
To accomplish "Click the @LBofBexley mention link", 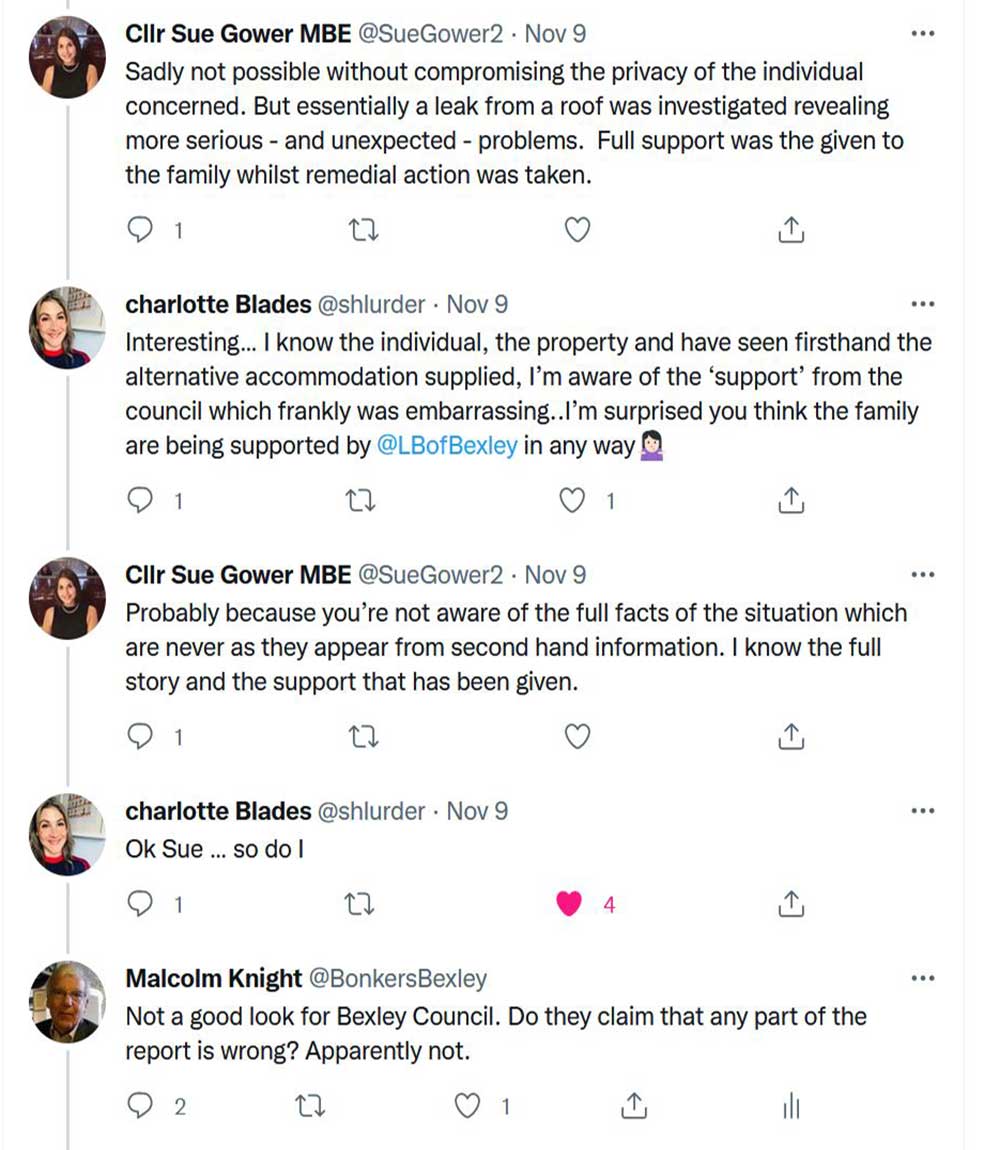I will pos(447,446).
